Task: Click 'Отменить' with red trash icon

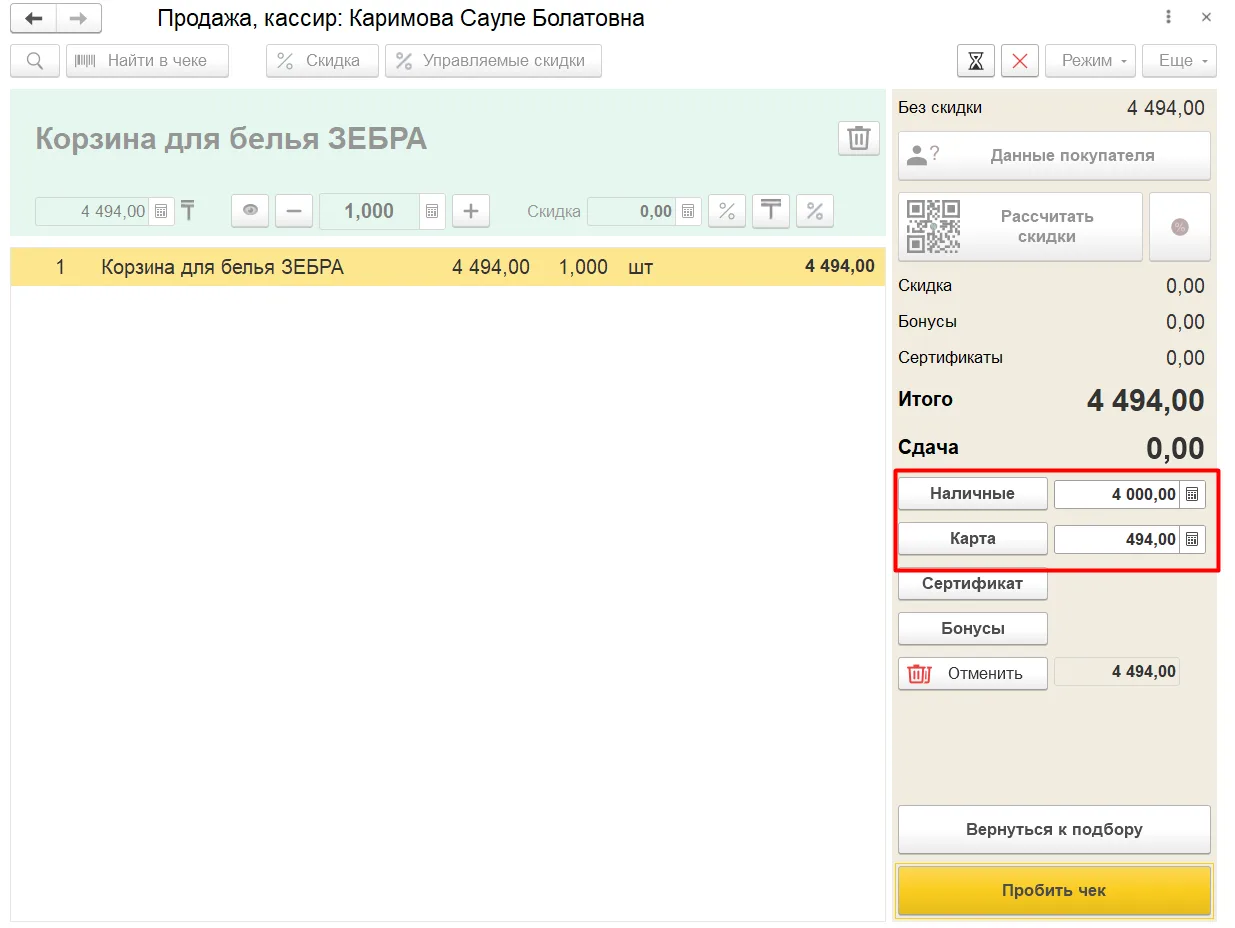Action: pos(972,674)
